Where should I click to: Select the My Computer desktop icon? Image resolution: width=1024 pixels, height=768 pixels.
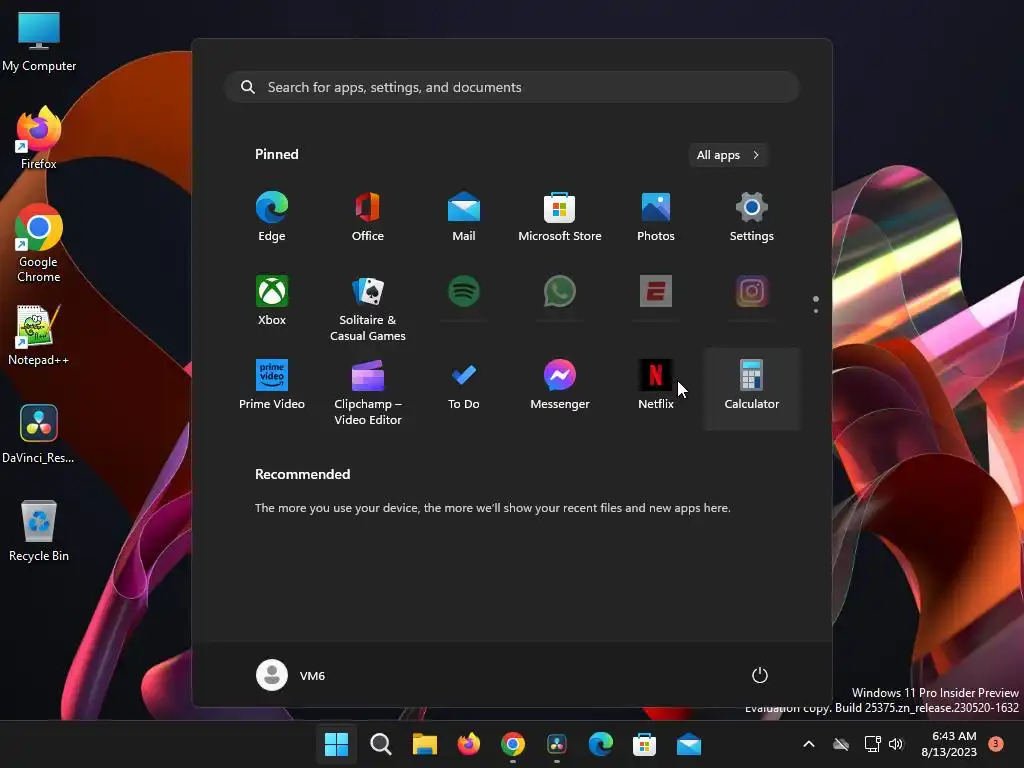39,42
